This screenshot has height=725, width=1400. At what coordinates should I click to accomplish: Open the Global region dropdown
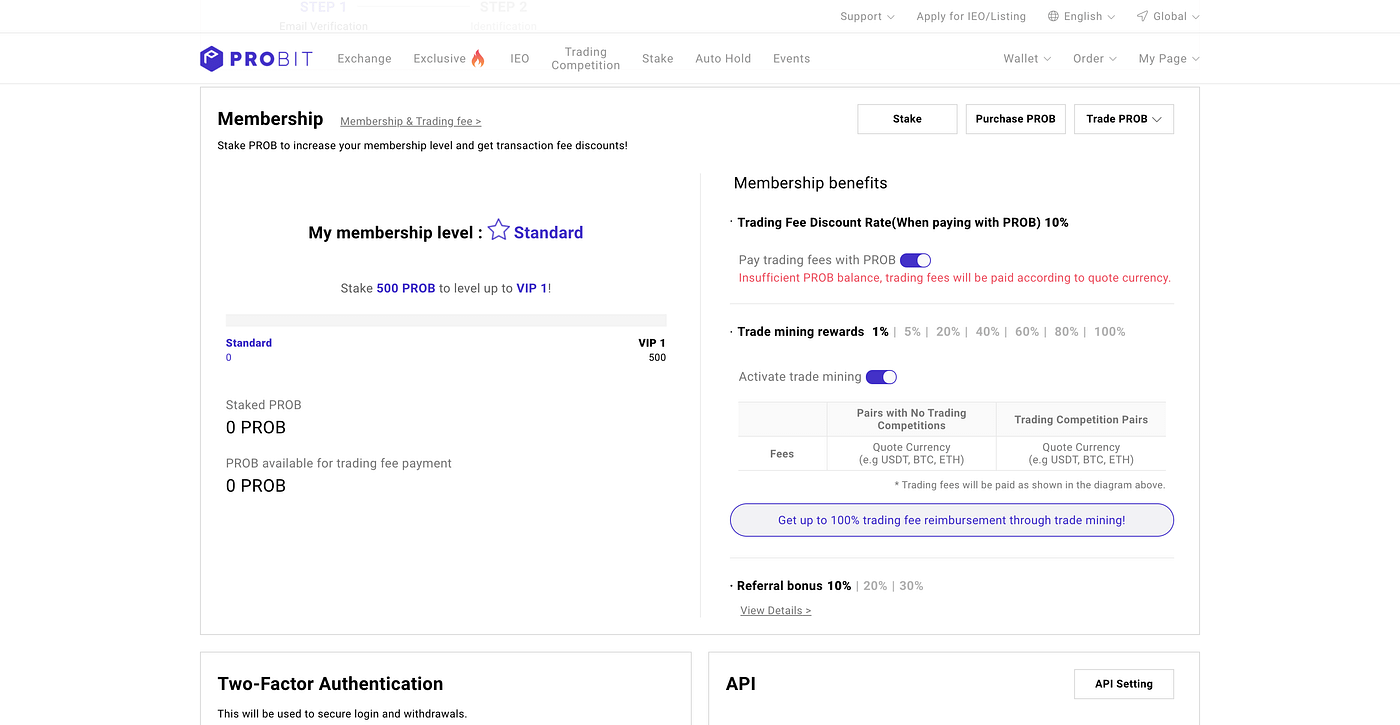pyautogui.click(x=1168, y=16)
